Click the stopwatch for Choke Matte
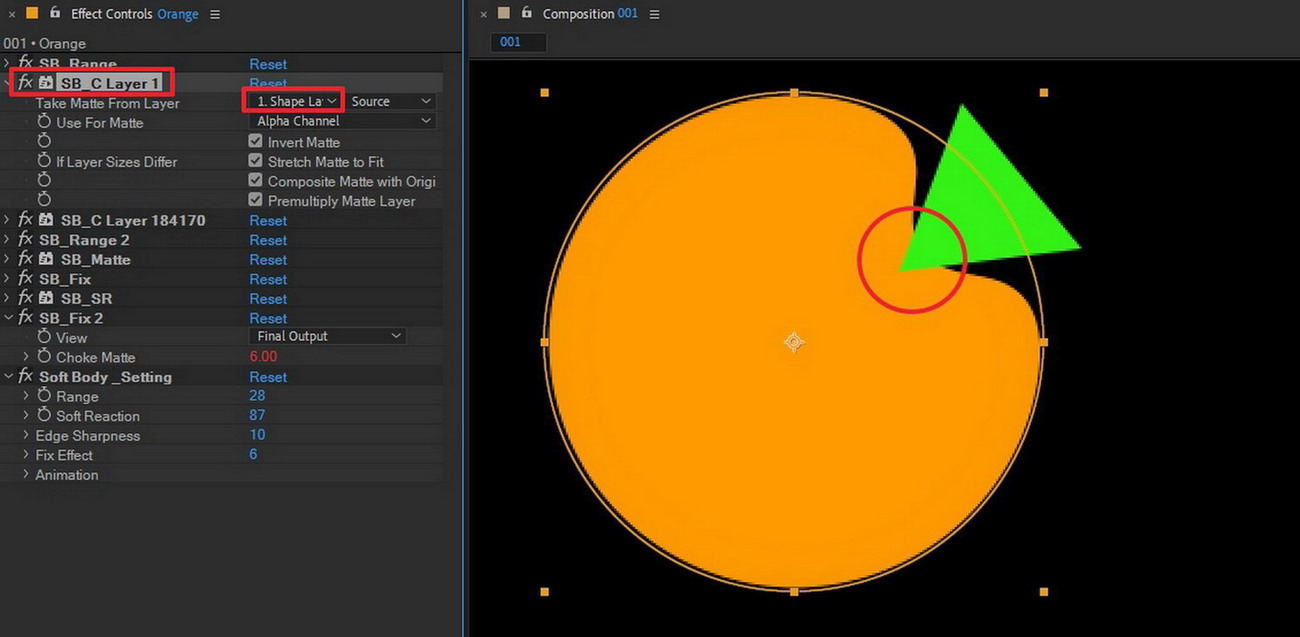Image resolution: width=1300 pixels, height=637 pixels. (44, 357)
